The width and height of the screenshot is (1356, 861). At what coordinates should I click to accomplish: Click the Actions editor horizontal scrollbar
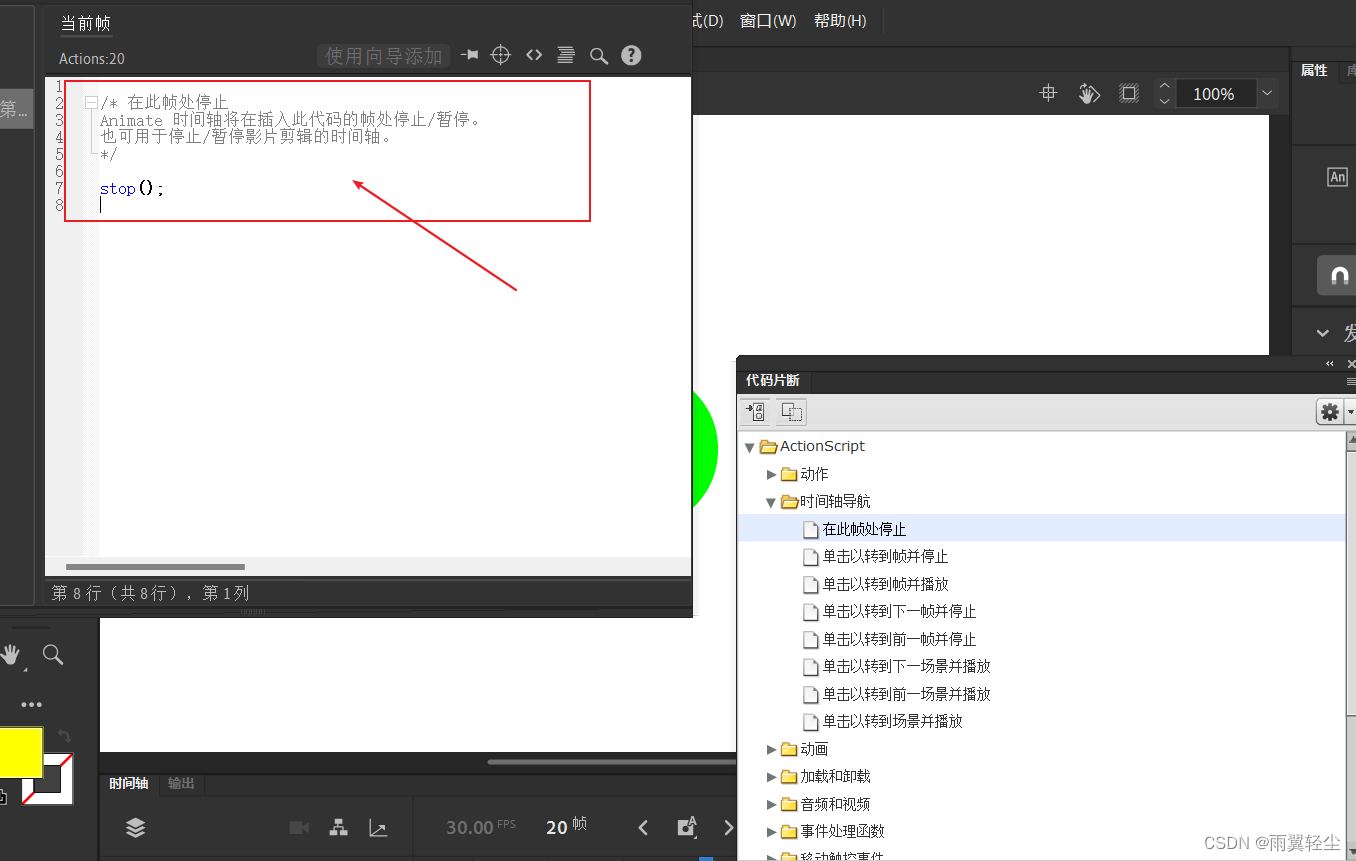coord(156,567)
